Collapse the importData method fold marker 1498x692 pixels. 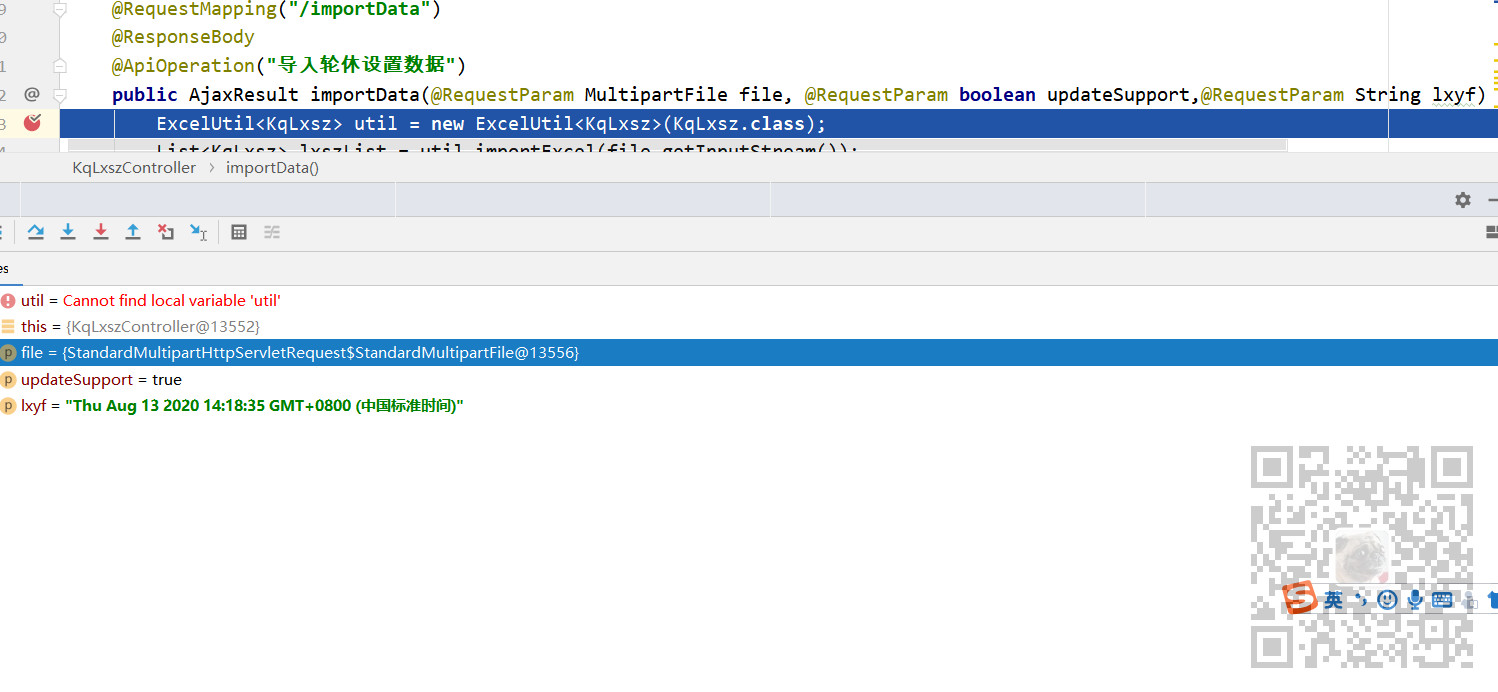pos(60,95)
